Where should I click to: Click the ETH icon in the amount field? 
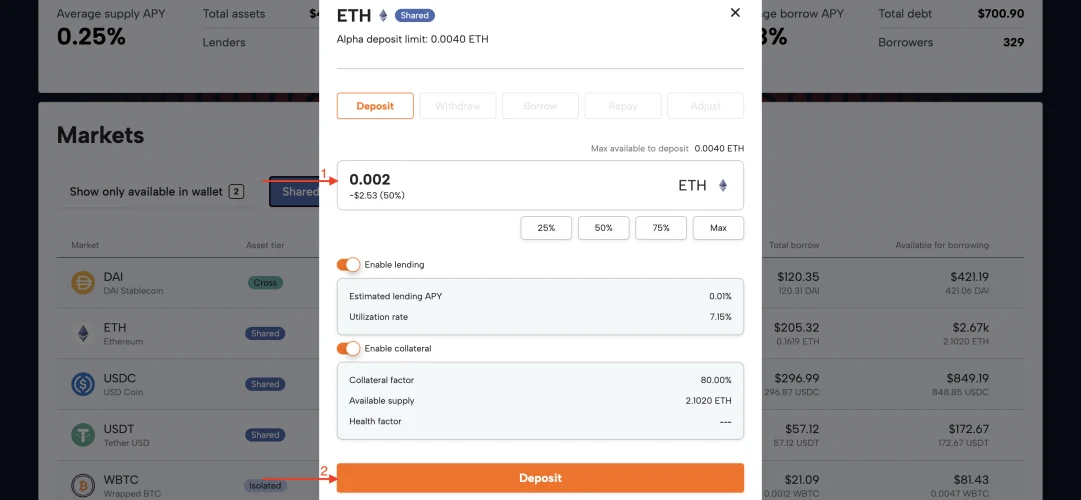tap(723, 186)
